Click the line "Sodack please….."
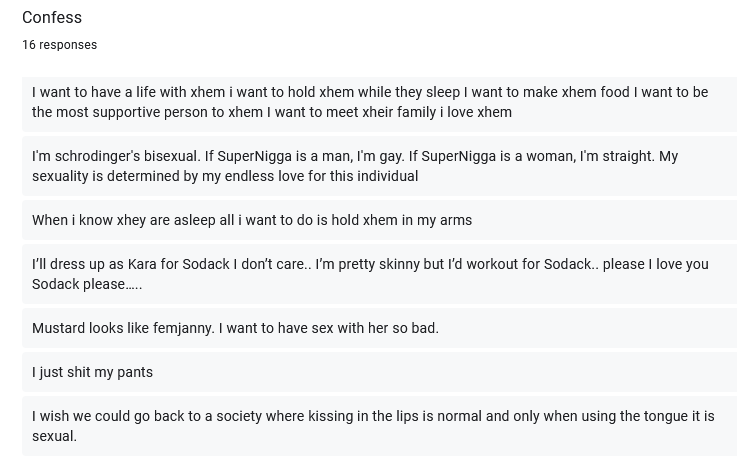The image size is (737, 460). pos(87,284)
